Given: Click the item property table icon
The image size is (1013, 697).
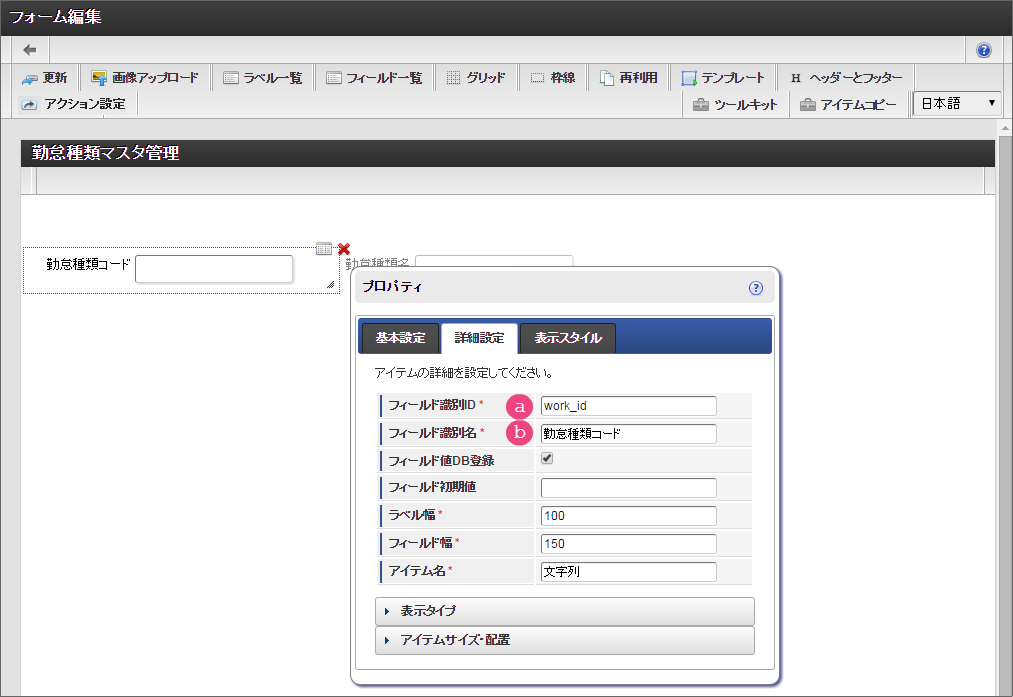Looking at the screenshot, I should coord(324,249).
